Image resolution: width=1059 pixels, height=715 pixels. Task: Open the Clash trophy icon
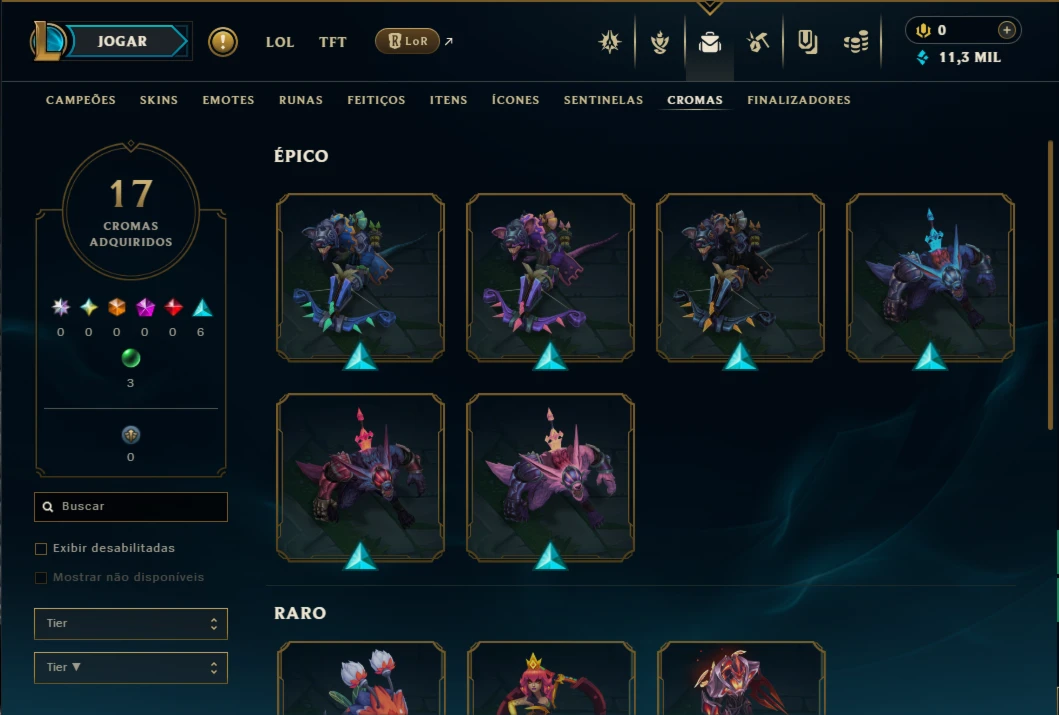[x=660, y=43]
